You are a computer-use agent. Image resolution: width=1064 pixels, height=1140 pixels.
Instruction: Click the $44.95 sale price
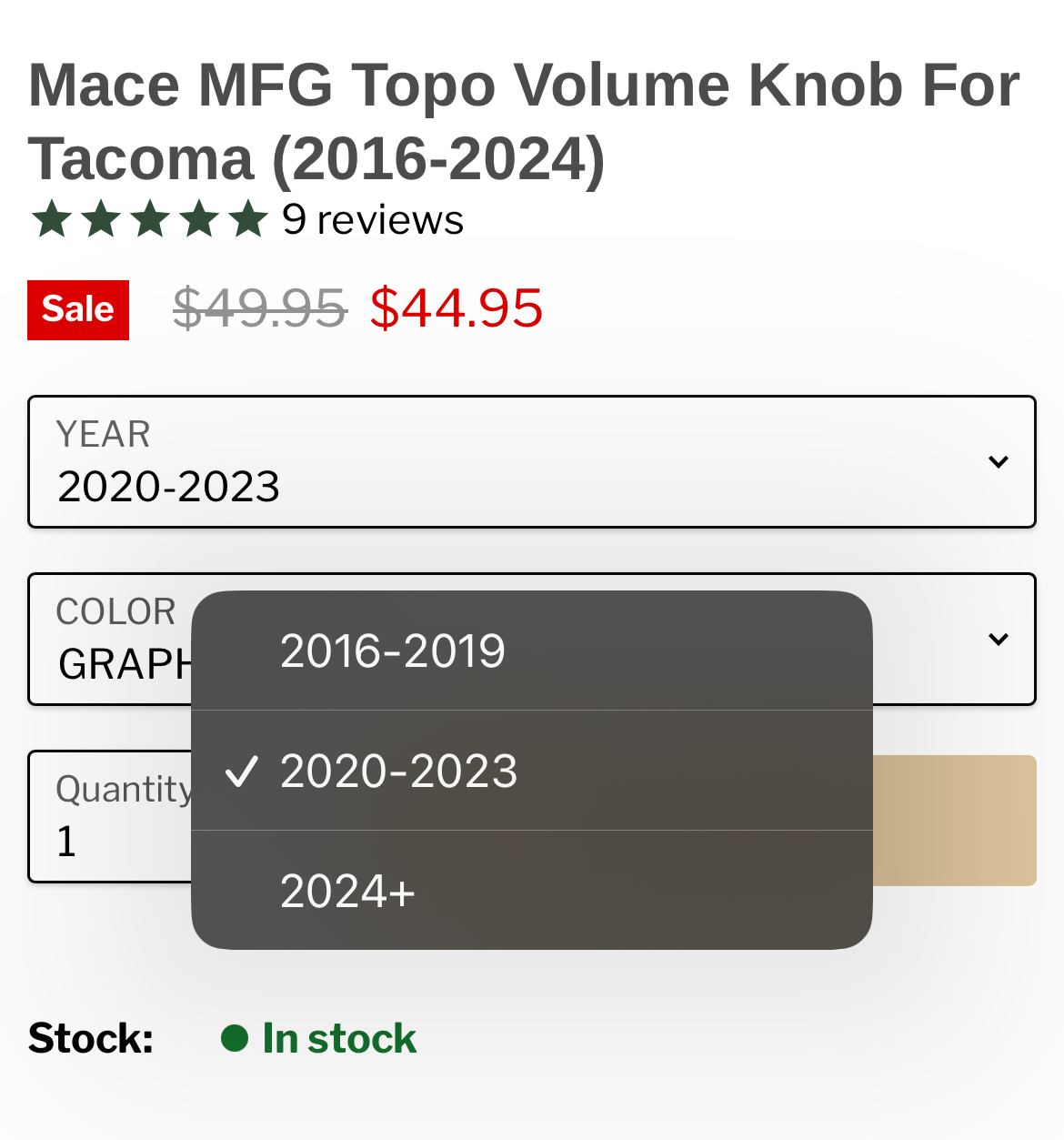(x=457, y=308)
